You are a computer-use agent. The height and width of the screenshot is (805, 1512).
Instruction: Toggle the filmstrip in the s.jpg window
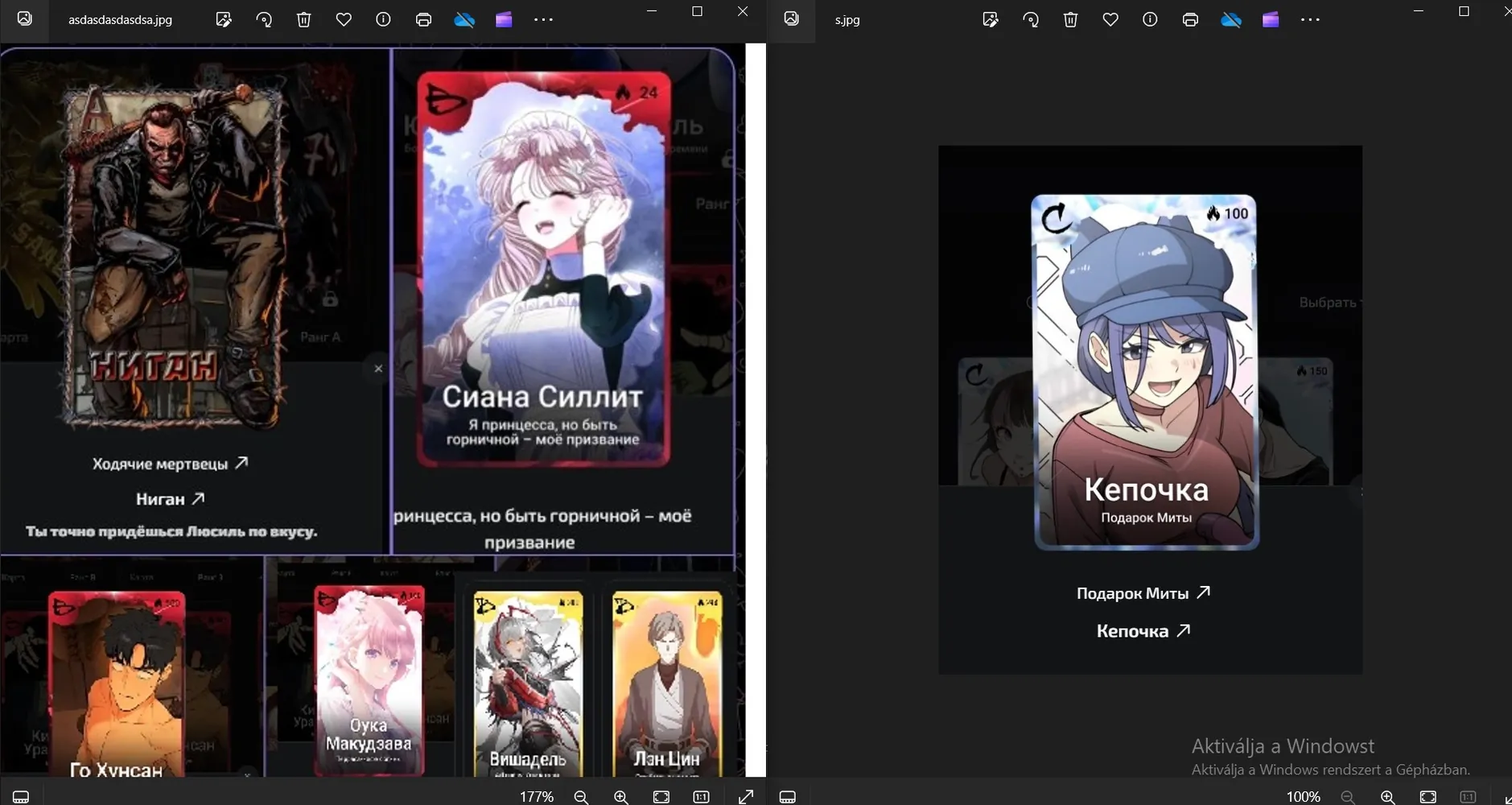click(x=788, y=796)
